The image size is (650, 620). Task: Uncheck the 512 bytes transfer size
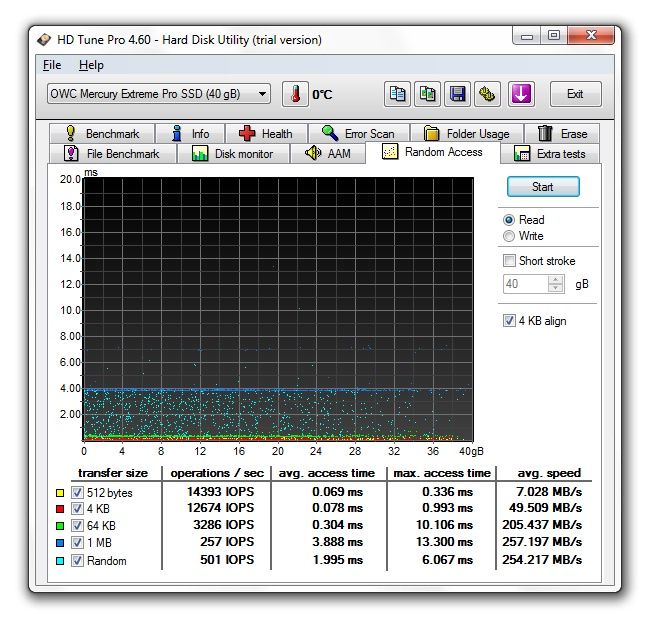77,492
